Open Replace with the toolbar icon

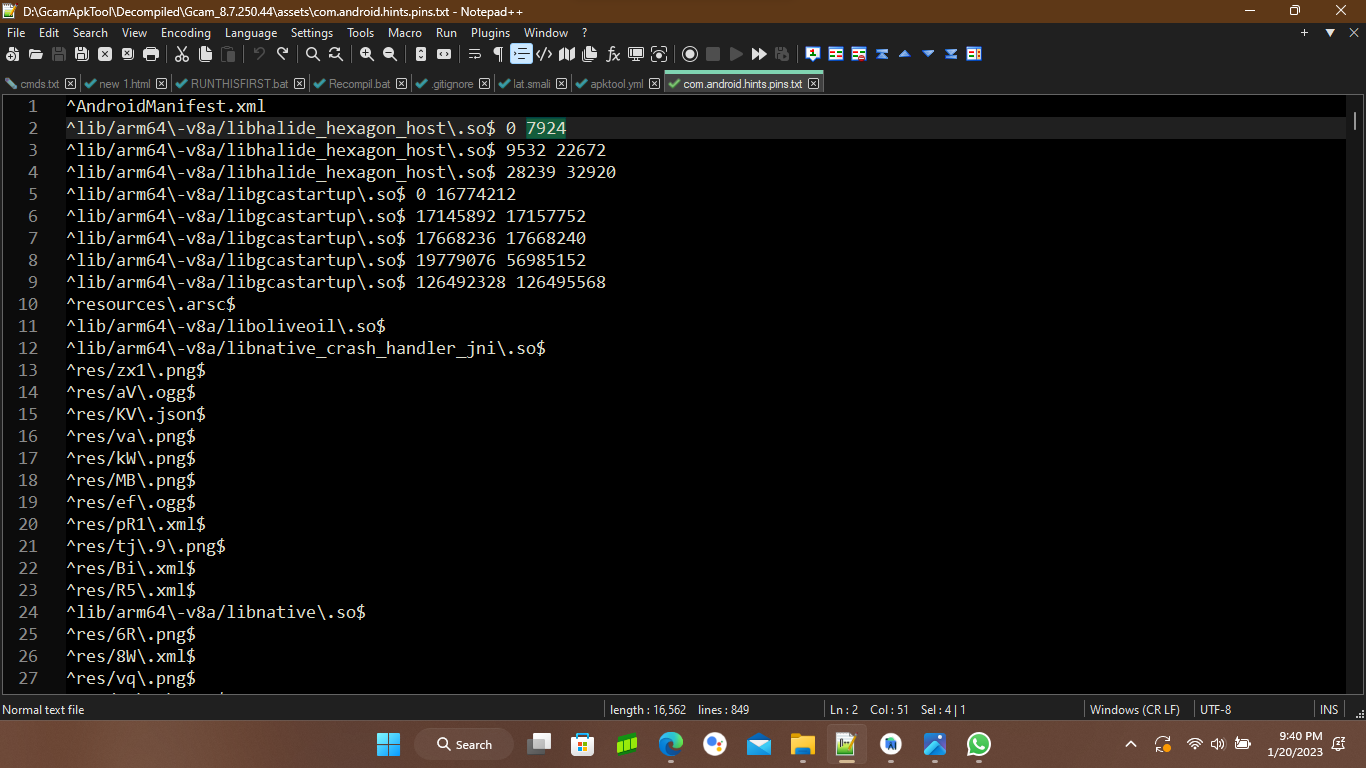pos(336,54)
